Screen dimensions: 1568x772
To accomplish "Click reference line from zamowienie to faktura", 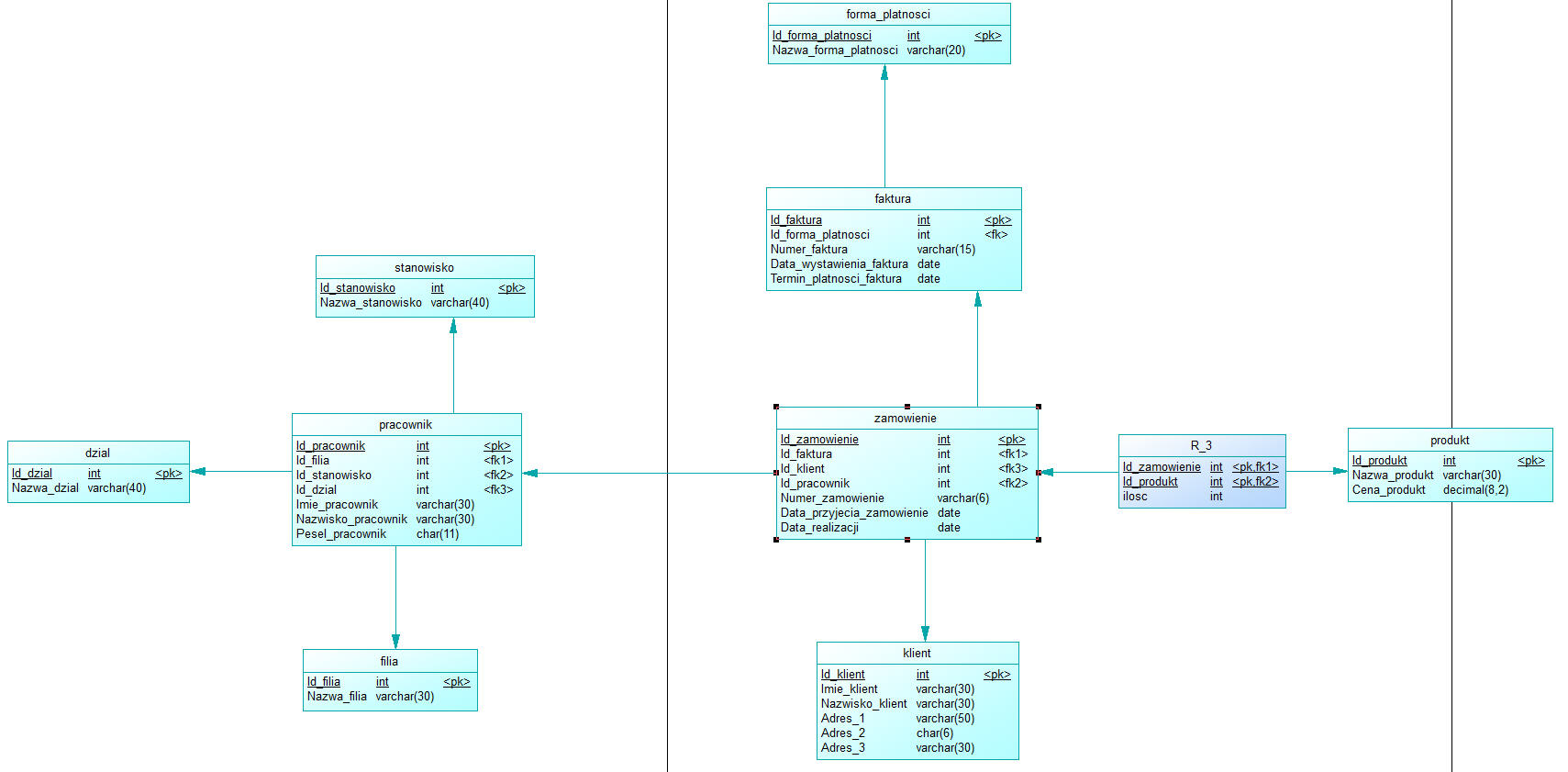I will pyautogui.click(x=977, y=349).
